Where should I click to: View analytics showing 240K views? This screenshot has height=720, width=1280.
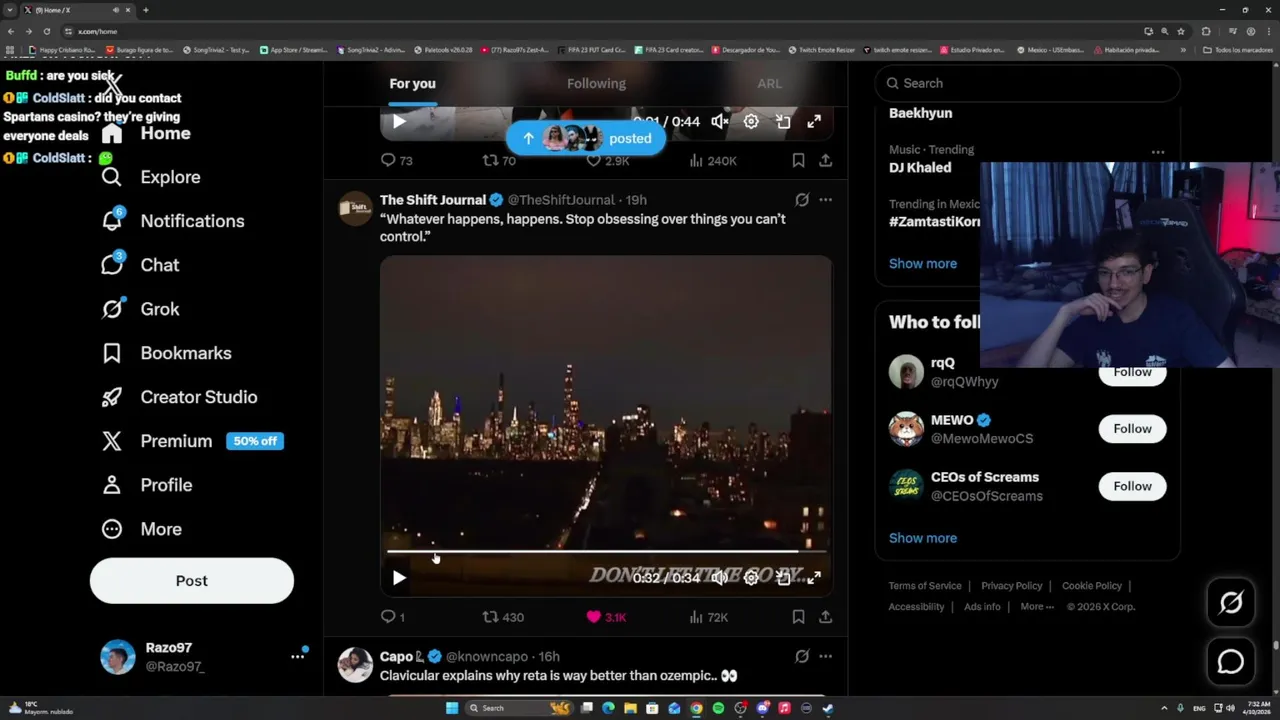pyautogui.click(x=714, y=160)
